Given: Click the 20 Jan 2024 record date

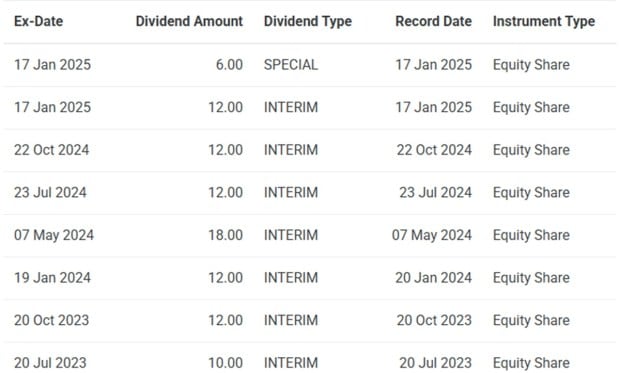Looking at the screenshot, I should tap(433, 278).
